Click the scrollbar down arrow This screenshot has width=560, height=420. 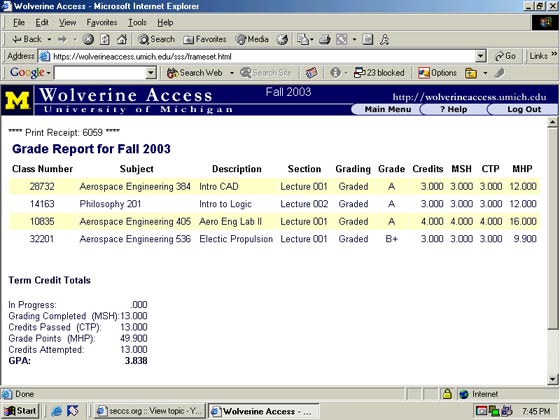pyautogui.click(x=552, y=379)
